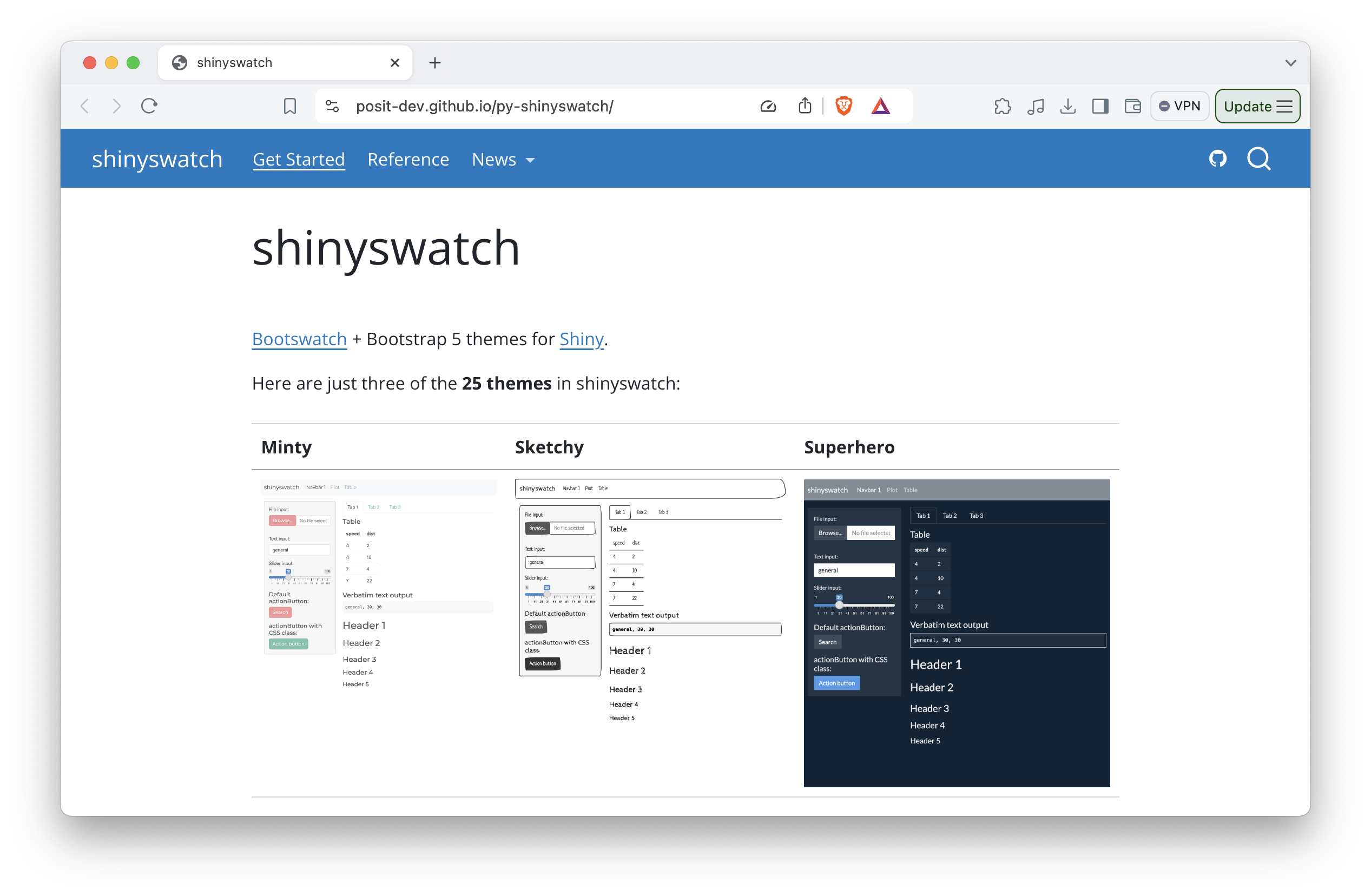1371x896 pixels.
Task: Click the search magnifier icon
Action: 1258,159
